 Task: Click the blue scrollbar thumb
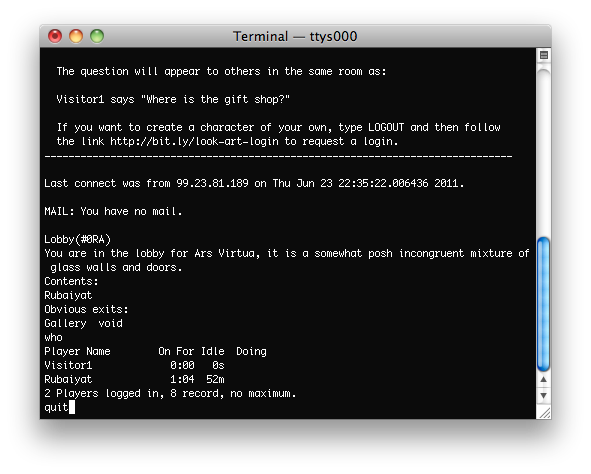pos(544,304)
